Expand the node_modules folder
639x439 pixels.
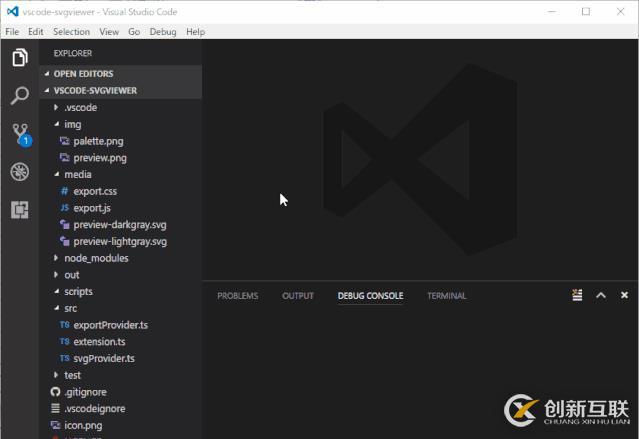(x=56, y=258)
